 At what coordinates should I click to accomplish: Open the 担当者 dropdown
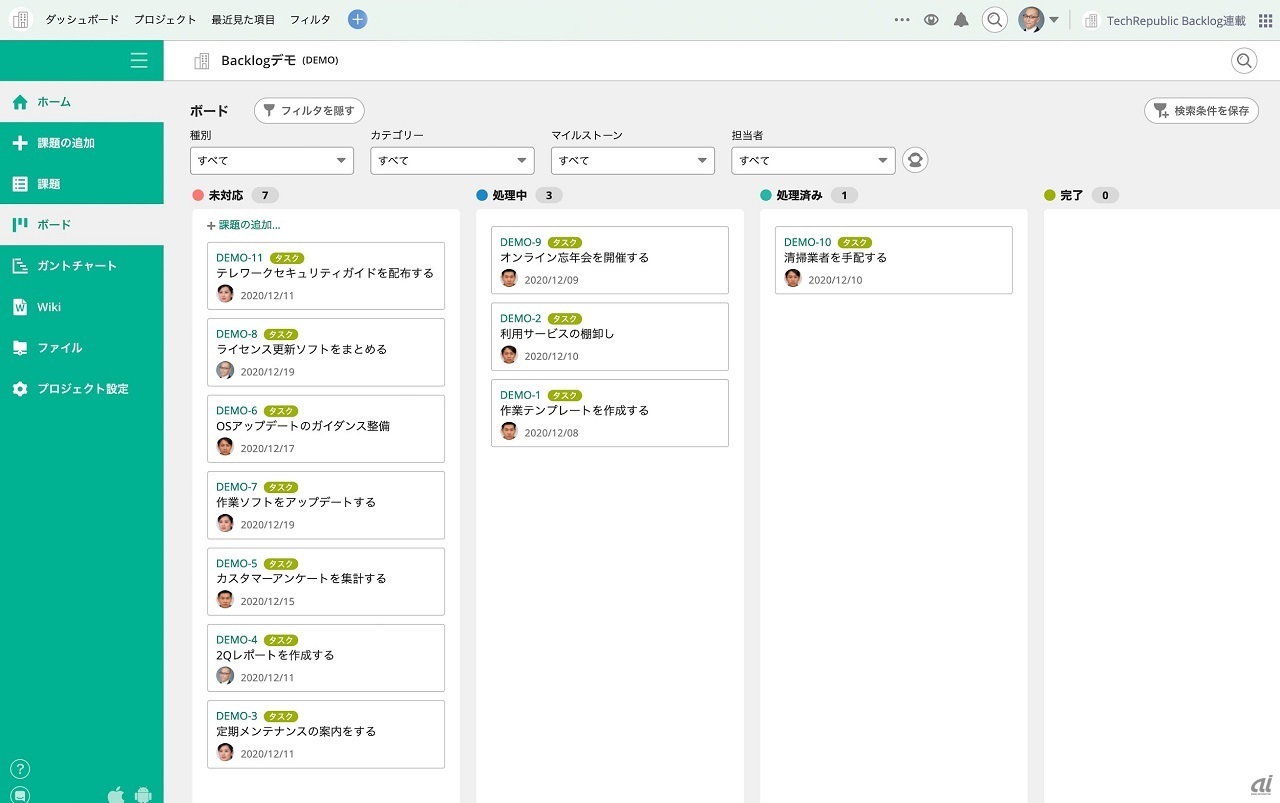coord(813,161)
